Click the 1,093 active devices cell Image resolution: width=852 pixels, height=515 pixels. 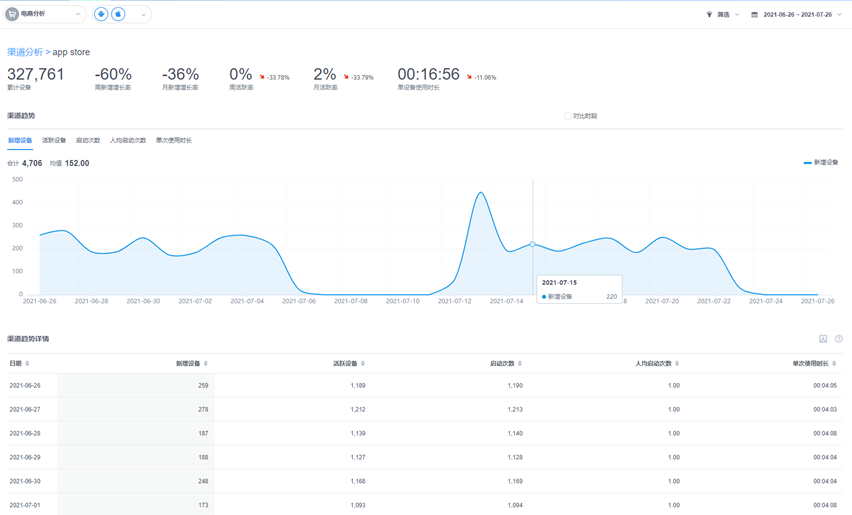click(x=358, y=505)
